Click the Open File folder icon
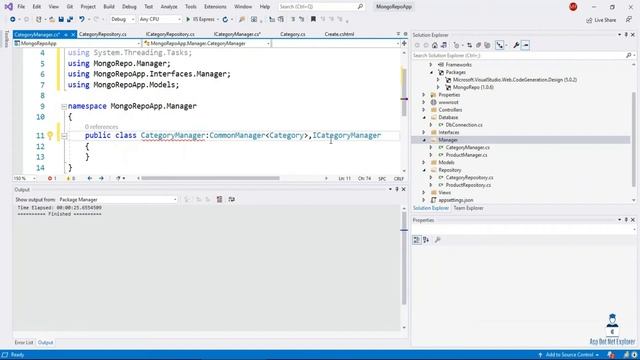The width and height of the screenshot is (640, 360). (52, 19)
